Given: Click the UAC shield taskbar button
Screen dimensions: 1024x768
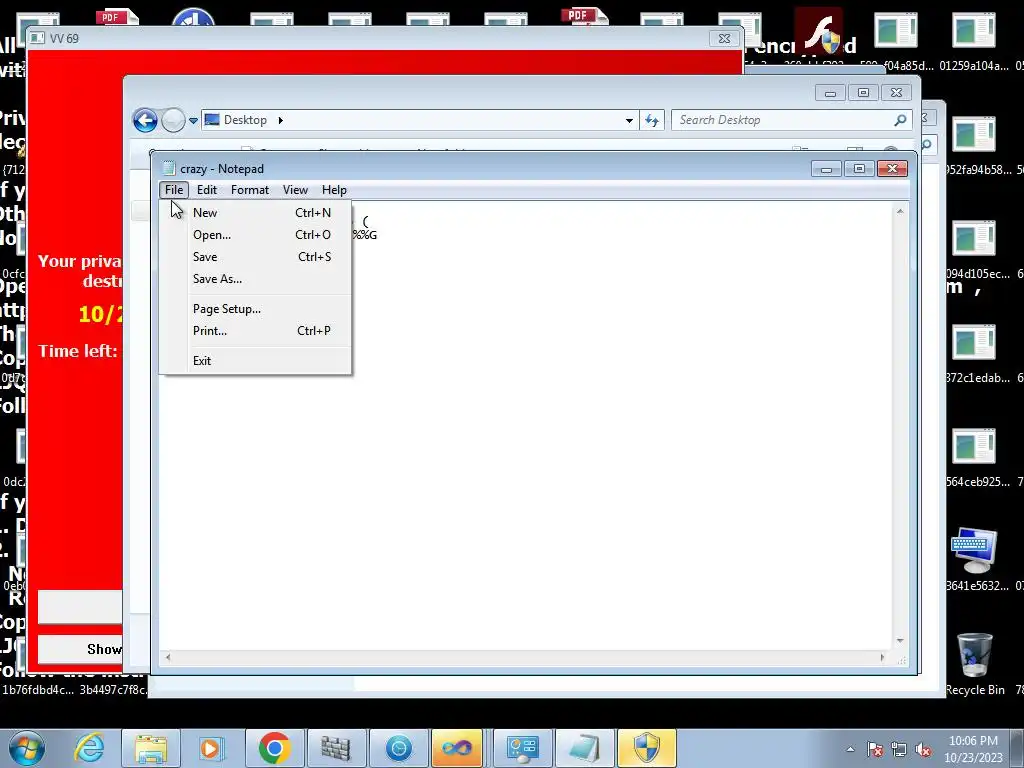Looking at the screenshot, I should [x=647, y=748].
